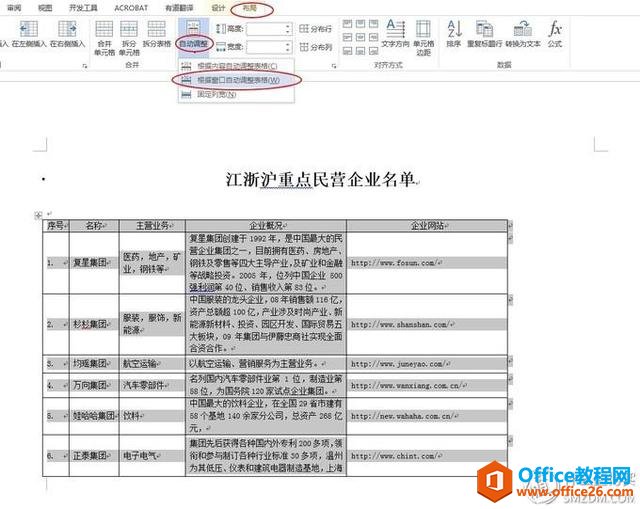640x509 pixels.
Task: Click the shanshan.com website link
Action: point(400,325)
